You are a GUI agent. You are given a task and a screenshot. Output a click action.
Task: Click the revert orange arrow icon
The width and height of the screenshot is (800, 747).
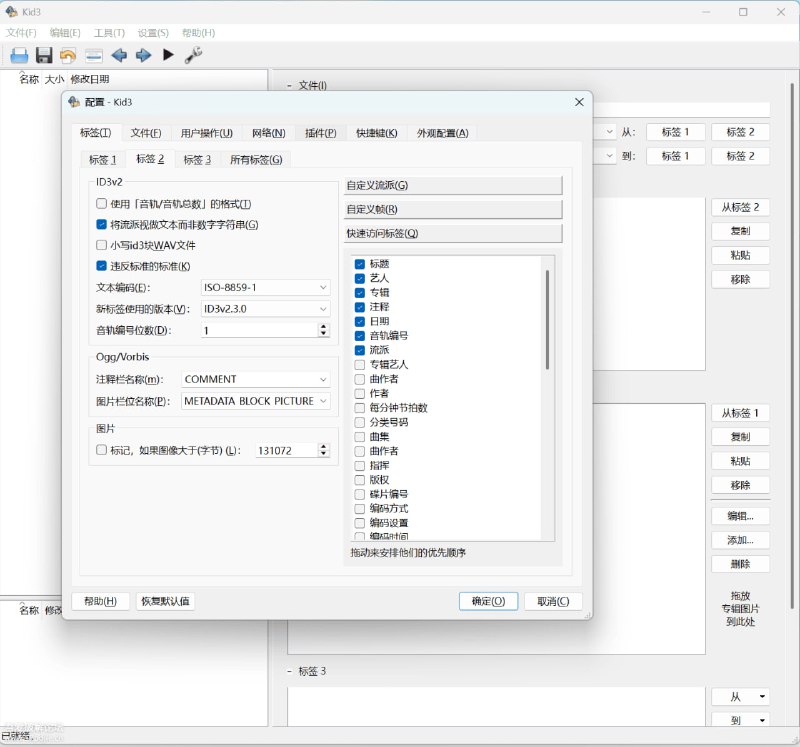pos(68,55)
